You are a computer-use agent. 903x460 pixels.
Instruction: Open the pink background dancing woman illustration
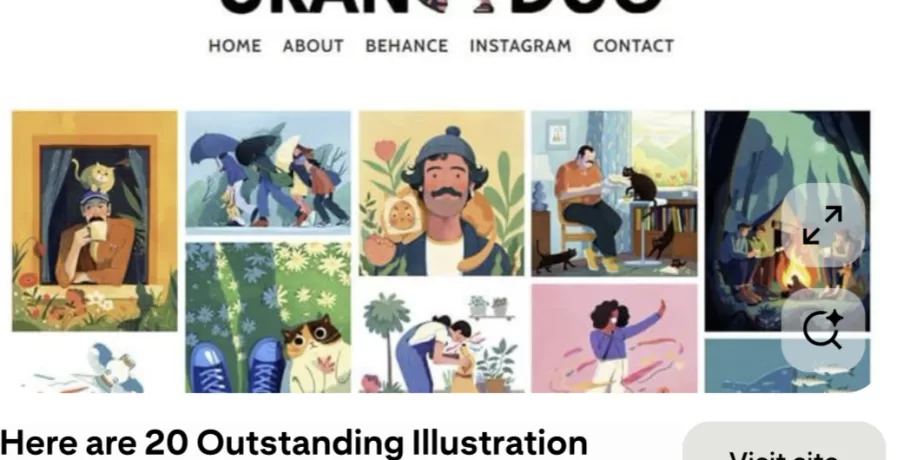tap(614, 338)
